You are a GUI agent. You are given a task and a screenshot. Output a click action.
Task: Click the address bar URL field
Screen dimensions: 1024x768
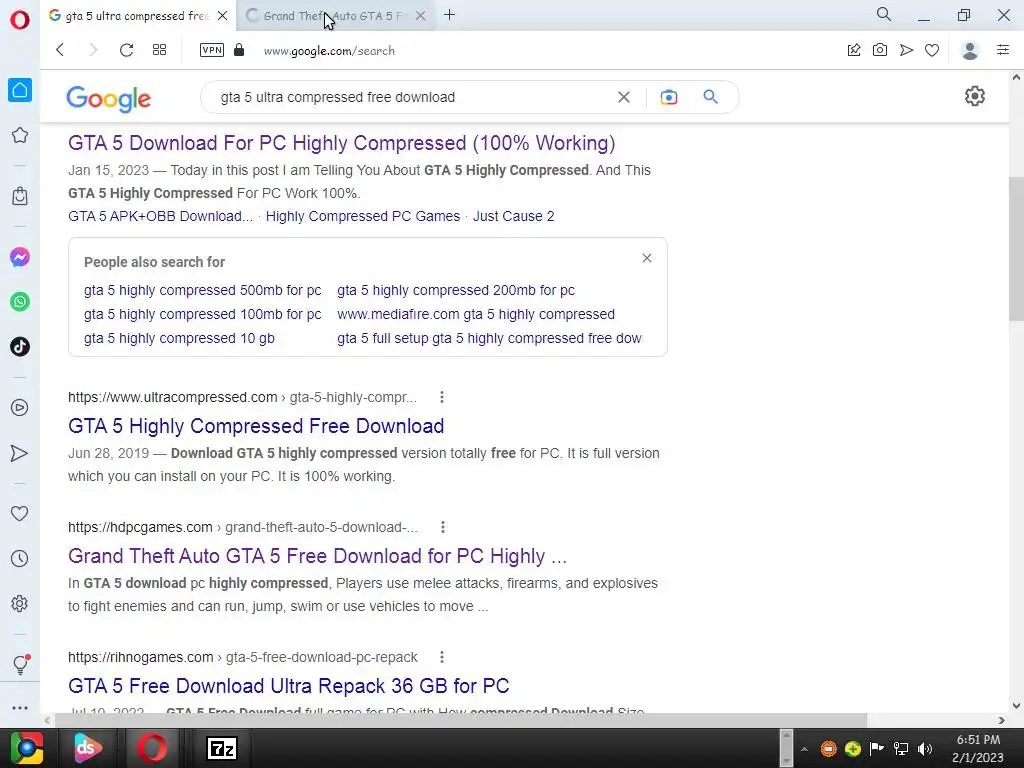pyautogui.click(x=329, y=50)
